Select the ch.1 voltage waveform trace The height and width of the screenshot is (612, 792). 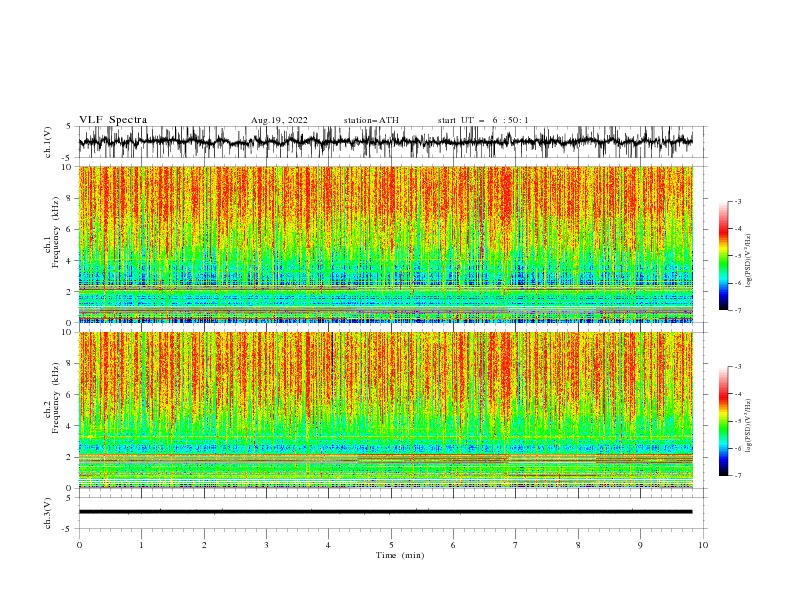click(x=385, y=141)
